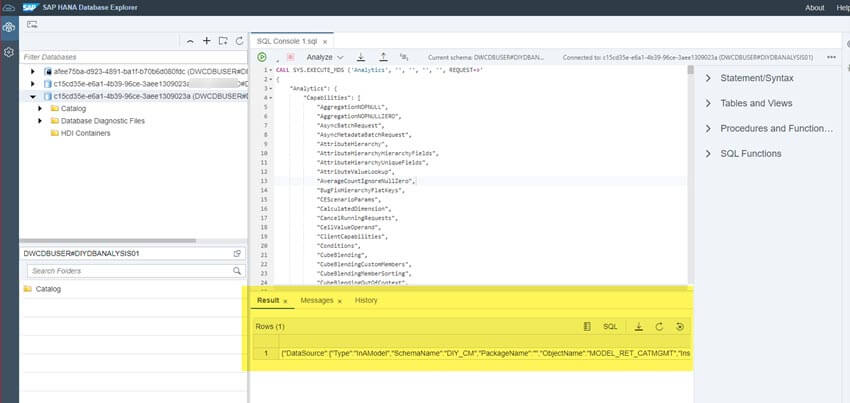The height and width of the screenshot is (403, 850).
Task: Close the SQL Console 1.sql tab
Action: click(325, 42)
